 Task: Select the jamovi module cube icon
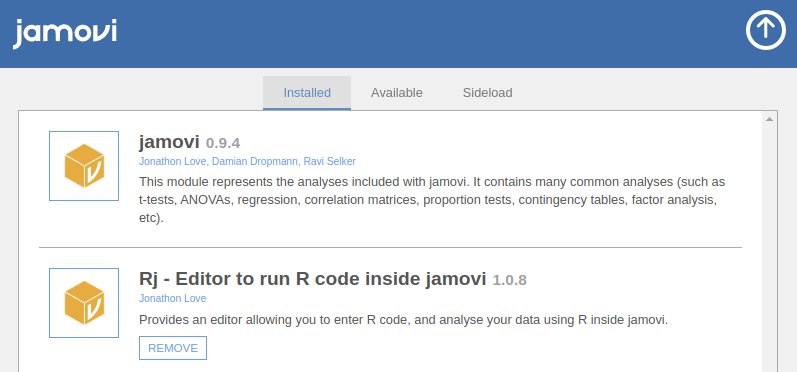[84, 166]
